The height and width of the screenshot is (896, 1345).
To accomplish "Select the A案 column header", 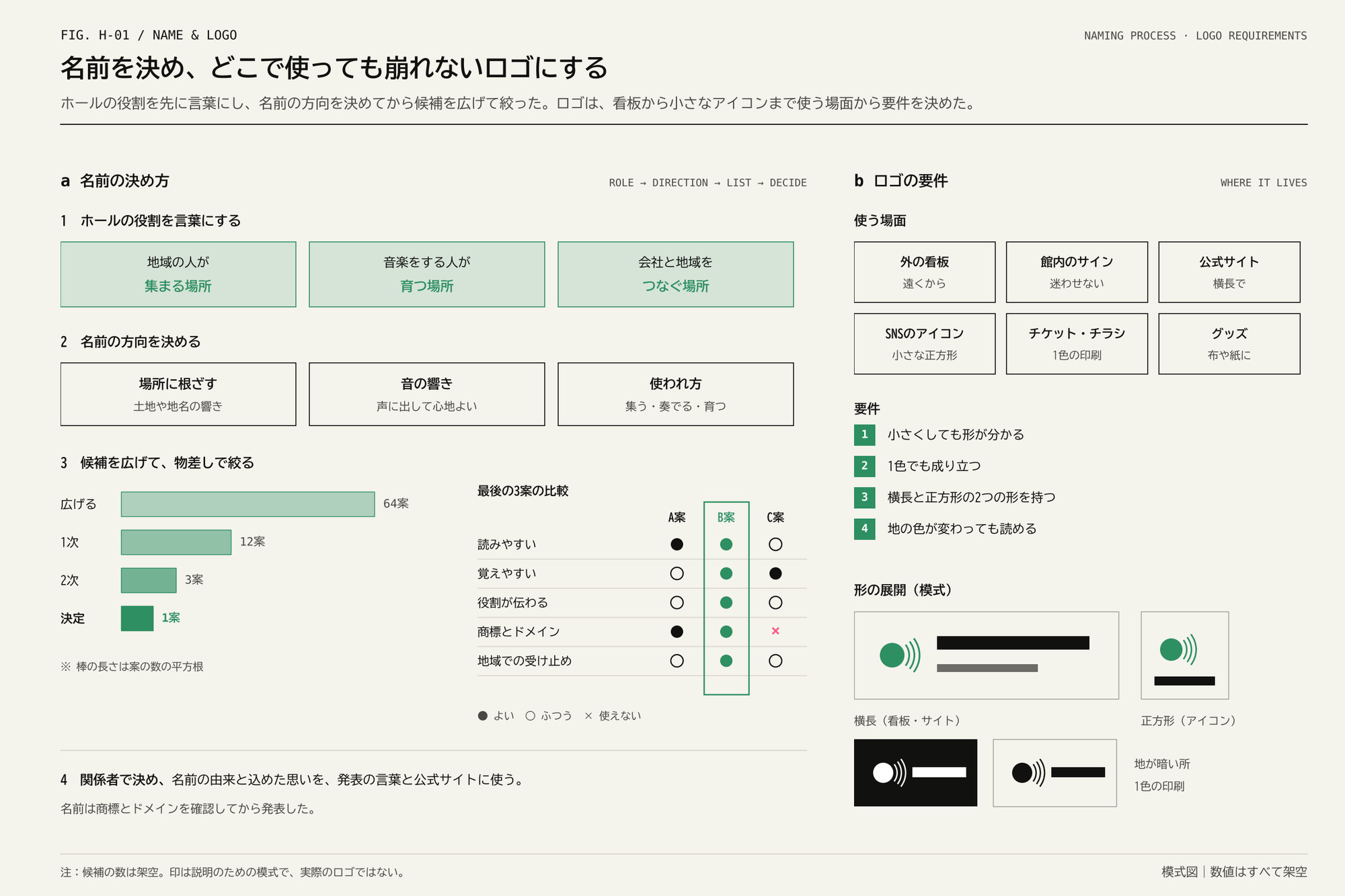I will tap(677, 518).
